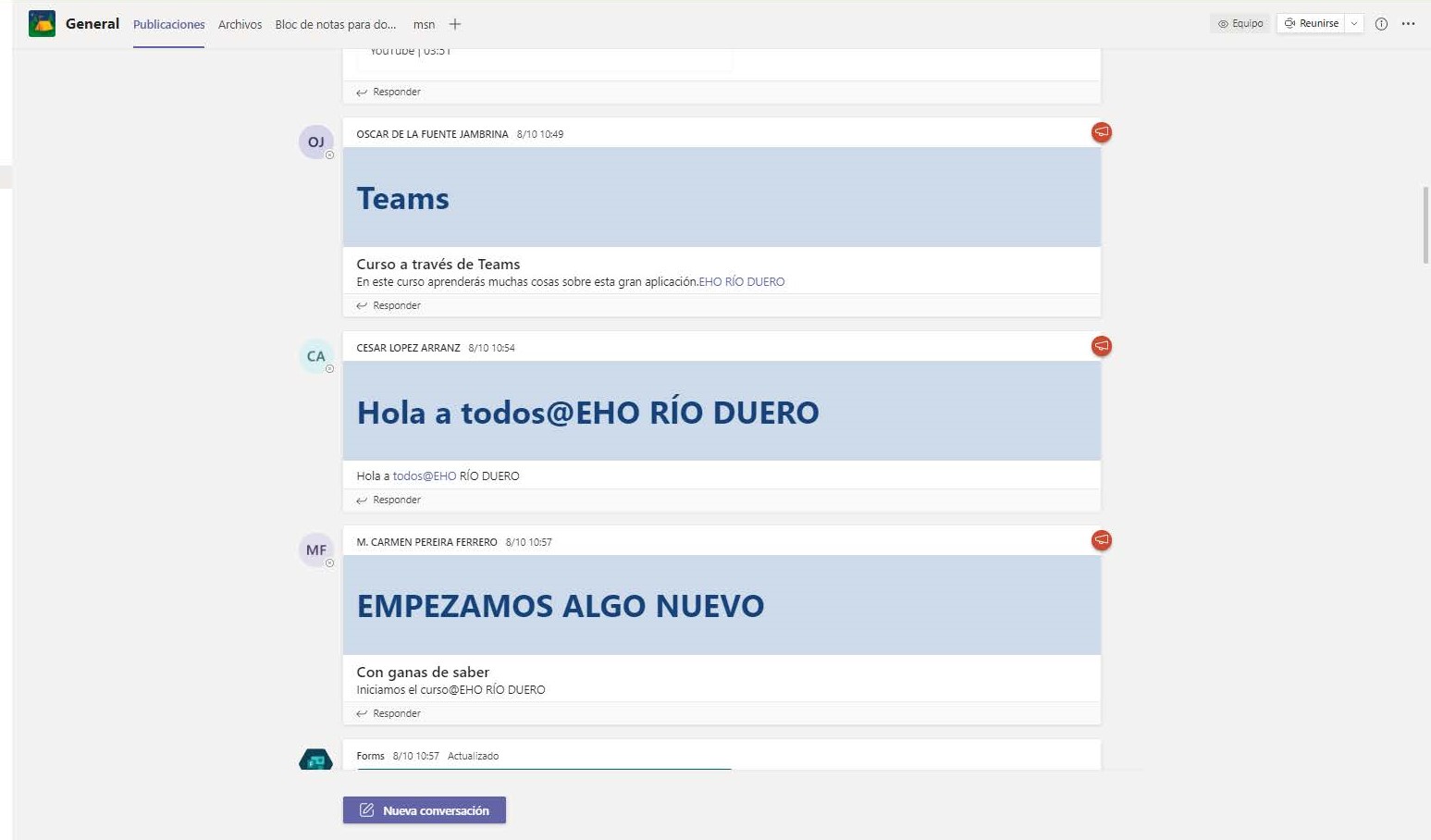Viewport: 1431px width, 840px height.
Task: Click announcement megaphone icon on Teams post
Action: (1101, 132)
